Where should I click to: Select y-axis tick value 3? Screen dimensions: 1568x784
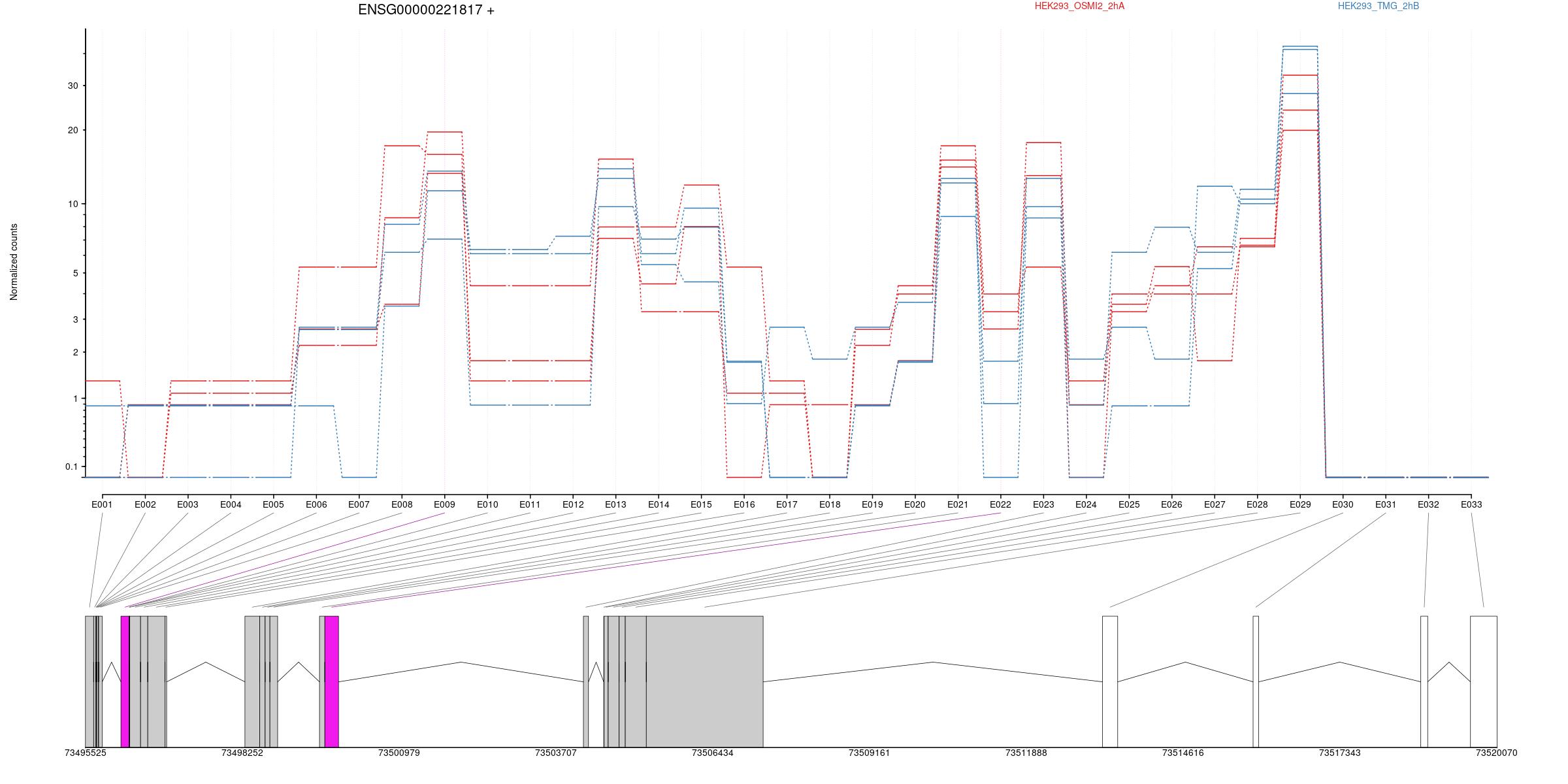pos(76,319)
